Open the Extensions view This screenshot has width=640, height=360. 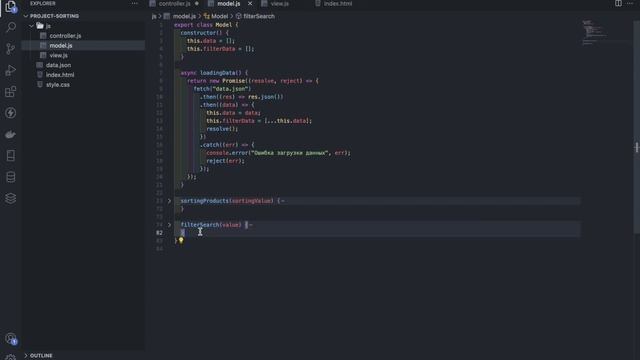(x=11, y=91)
